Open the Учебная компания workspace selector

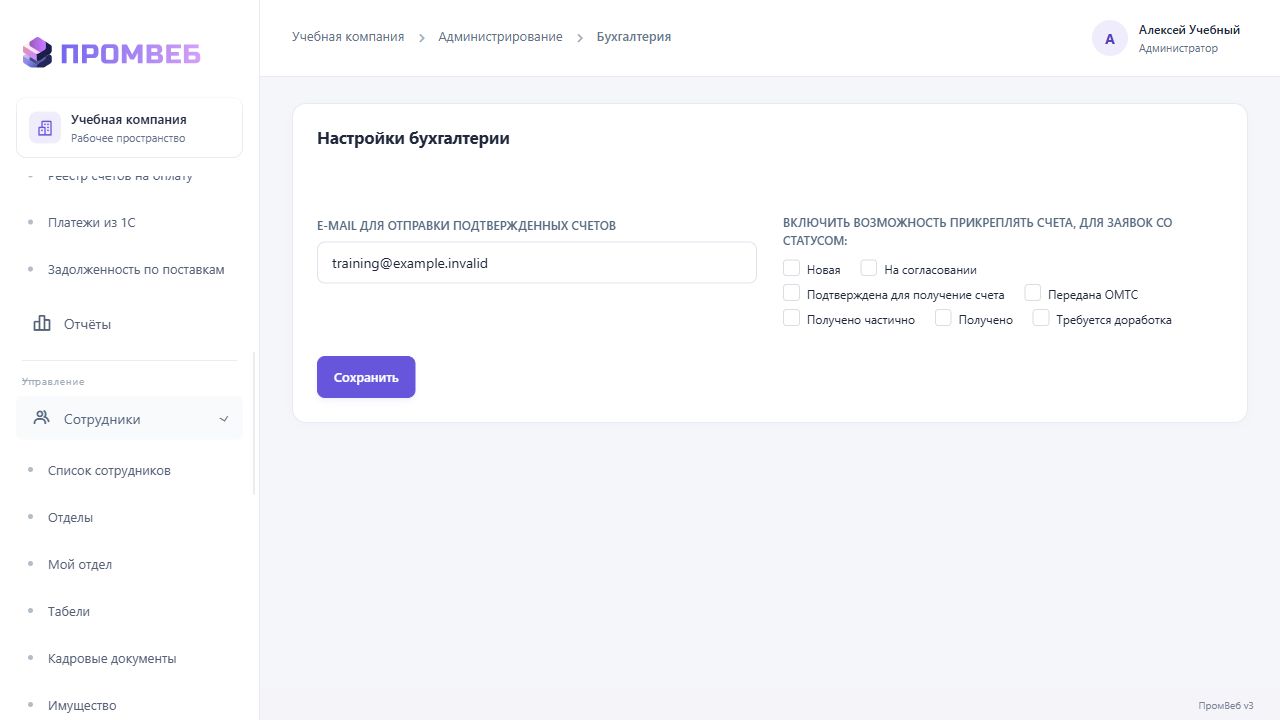[129, 128]
